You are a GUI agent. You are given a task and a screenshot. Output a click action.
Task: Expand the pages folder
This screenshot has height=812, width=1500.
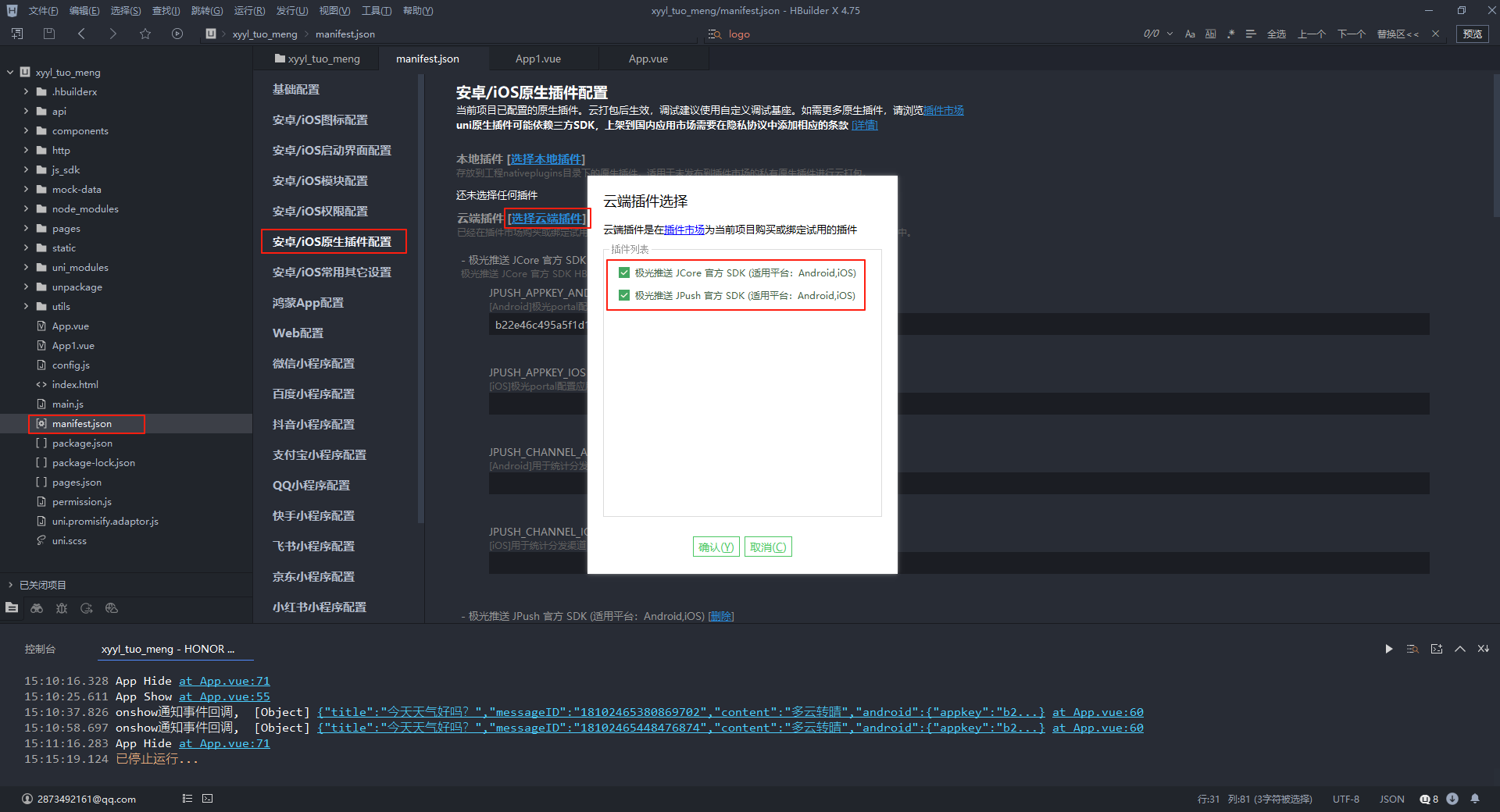coord(26,228)
